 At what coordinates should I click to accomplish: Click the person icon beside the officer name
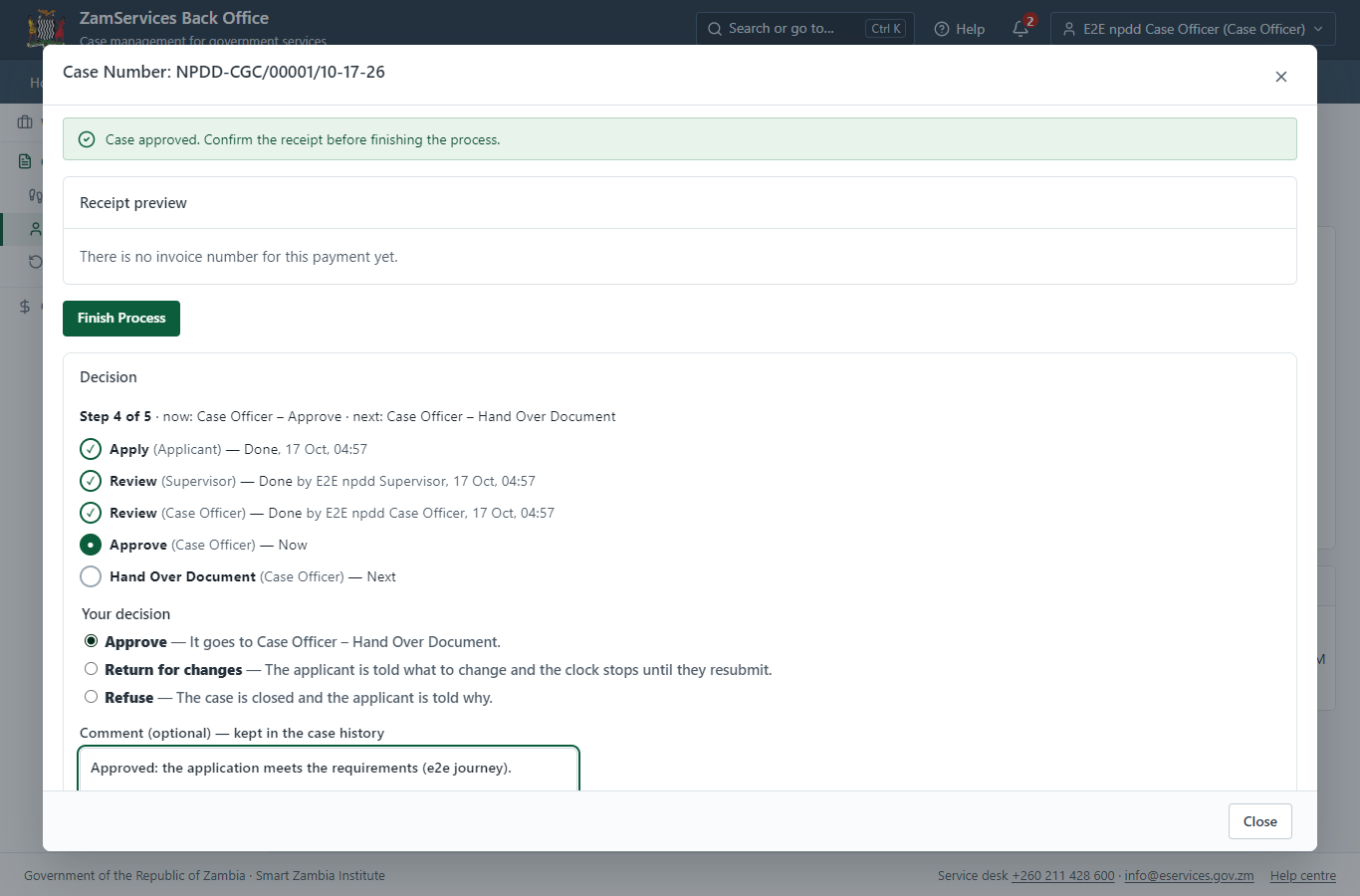1069,29
